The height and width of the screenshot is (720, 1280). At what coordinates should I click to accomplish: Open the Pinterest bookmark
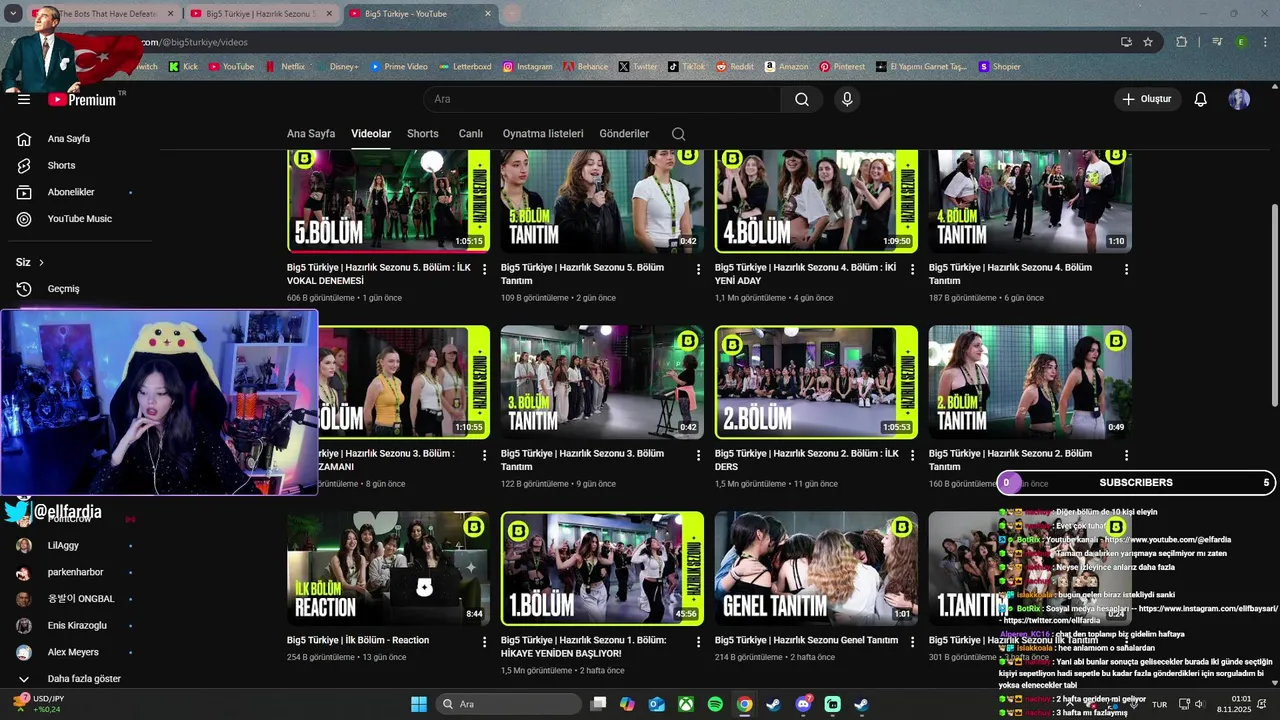842,67
